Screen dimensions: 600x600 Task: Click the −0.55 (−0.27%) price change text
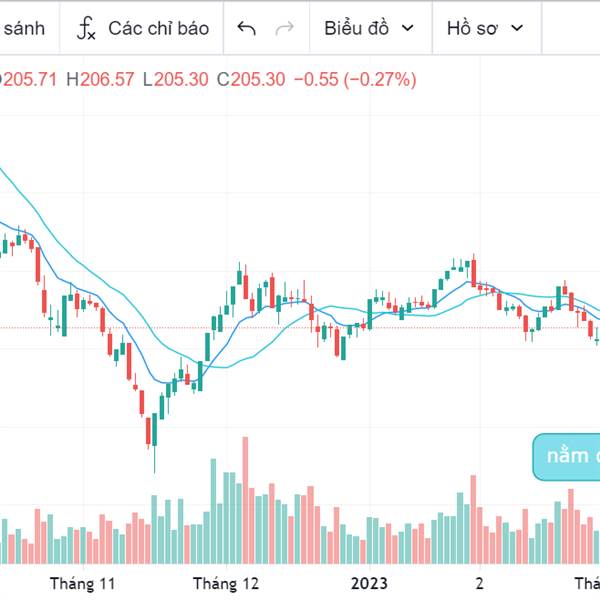[x=355, y=79]
